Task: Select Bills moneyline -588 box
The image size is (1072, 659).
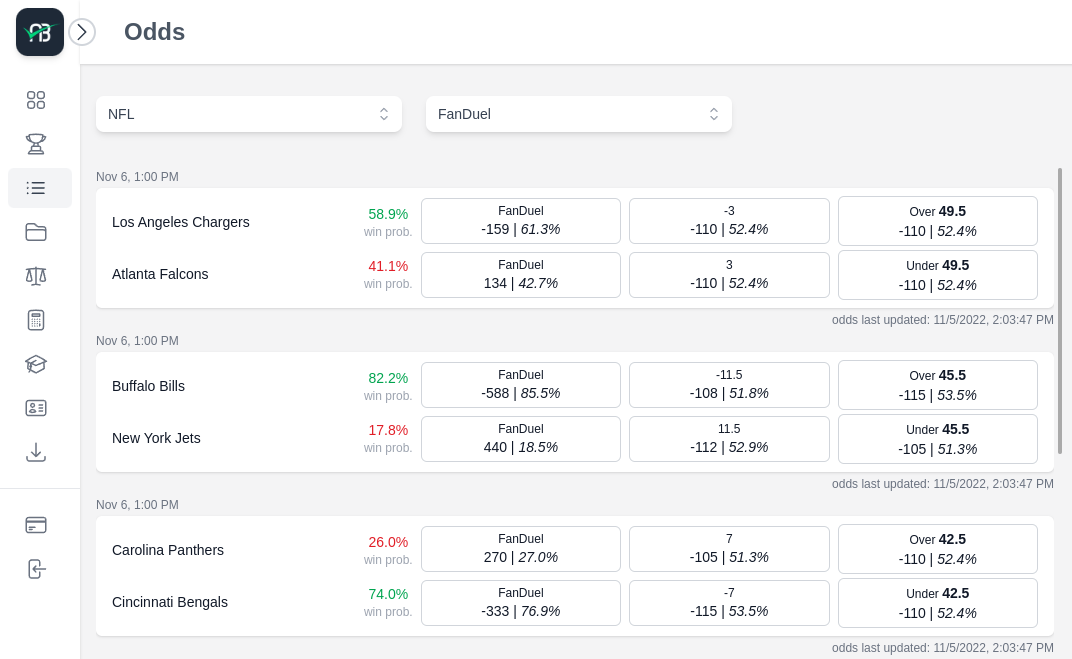Action: (521, 385)
